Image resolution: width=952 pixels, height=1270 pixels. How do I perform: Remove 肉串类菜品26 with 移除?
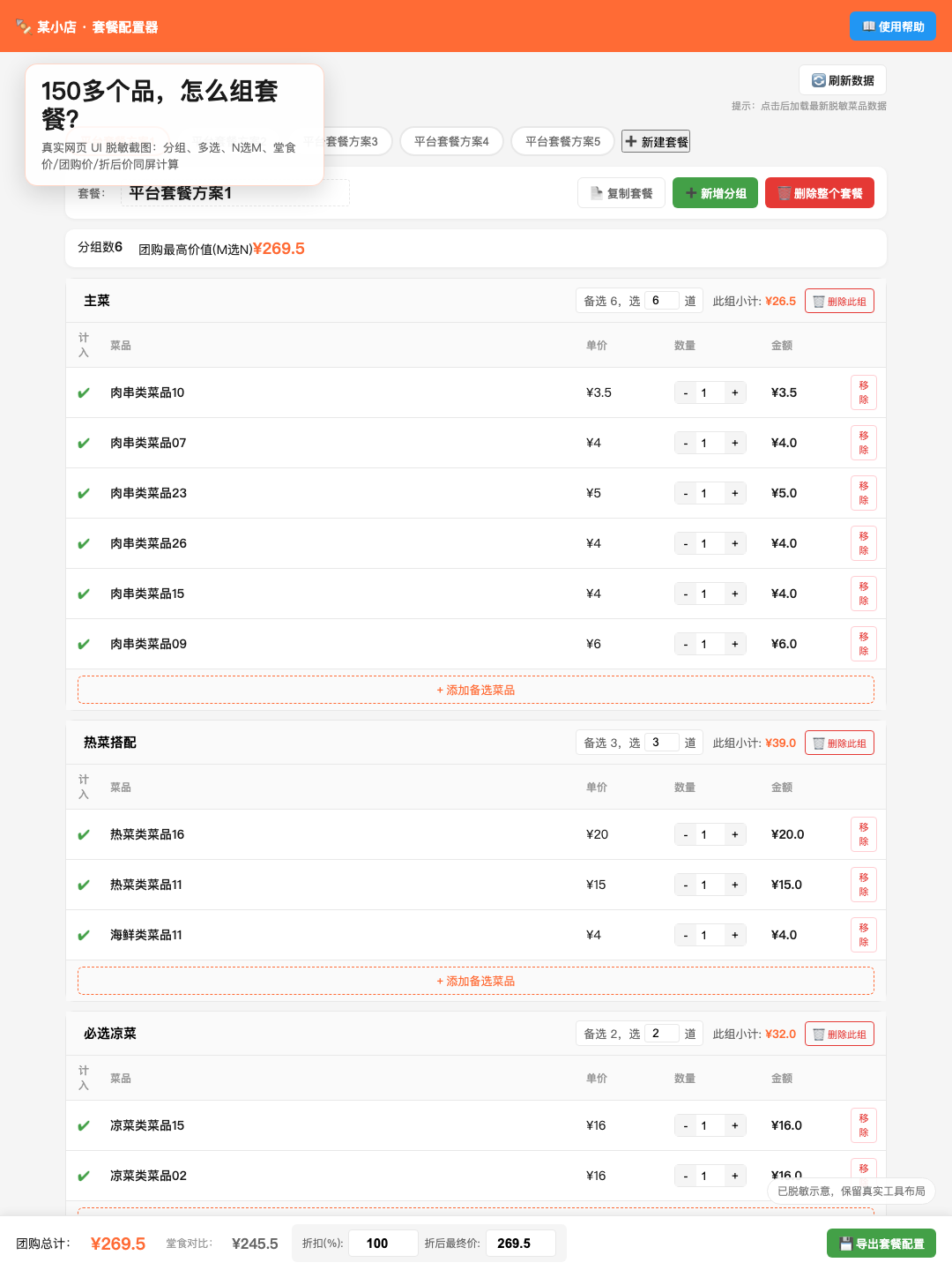point(864,543)
